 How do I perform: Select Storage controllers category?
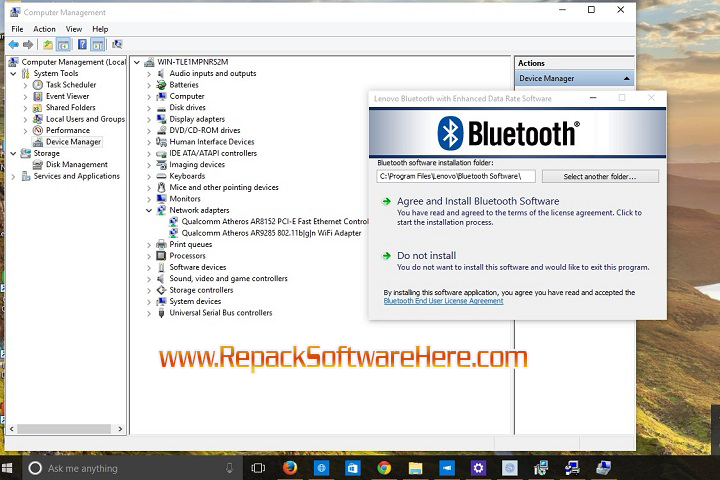(201, 290)
